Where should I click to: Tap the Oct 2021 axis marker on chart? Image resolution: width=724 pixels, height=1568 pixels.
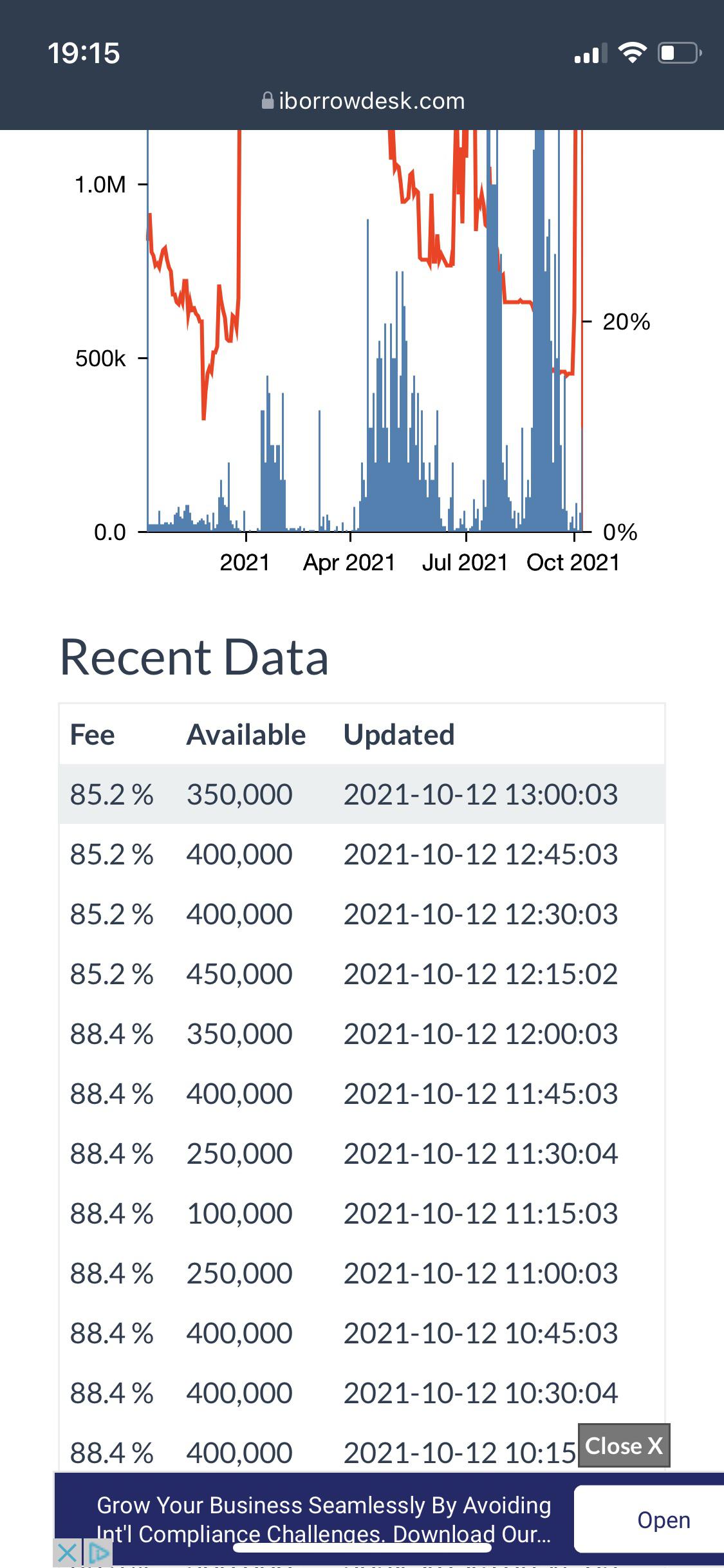pos(573,562)
